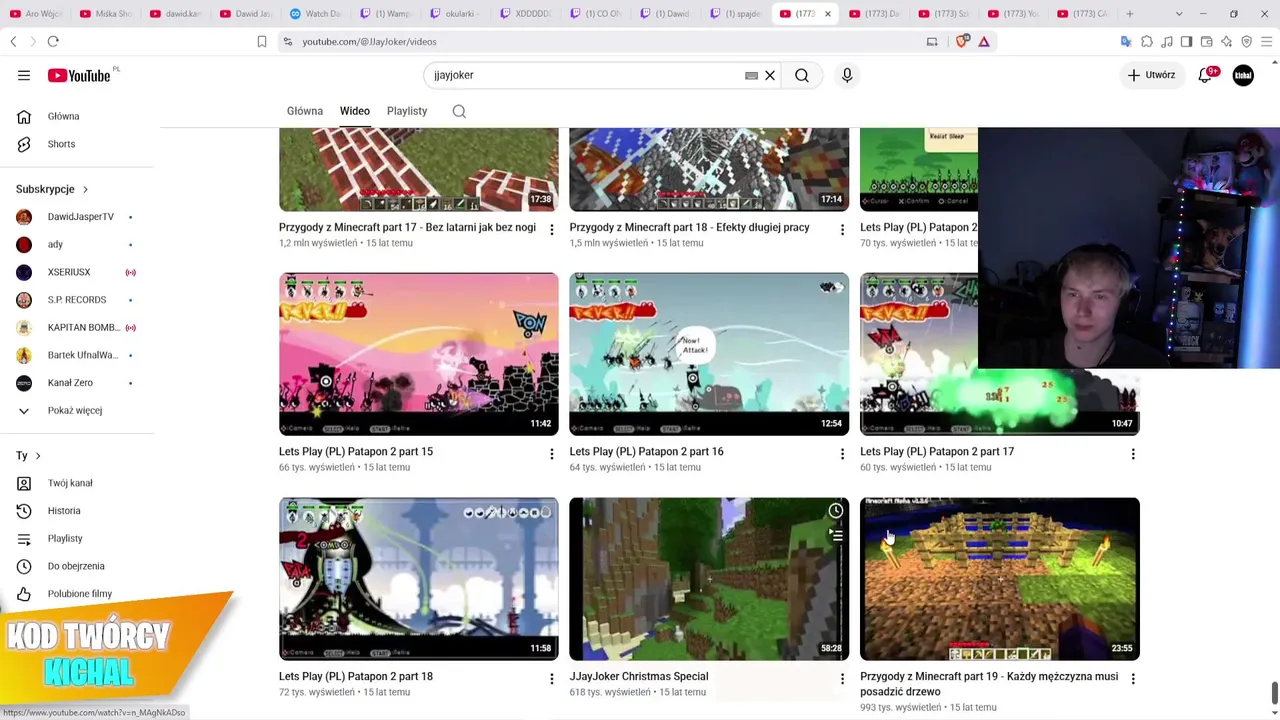Bookmark this page in the browser

262,41
